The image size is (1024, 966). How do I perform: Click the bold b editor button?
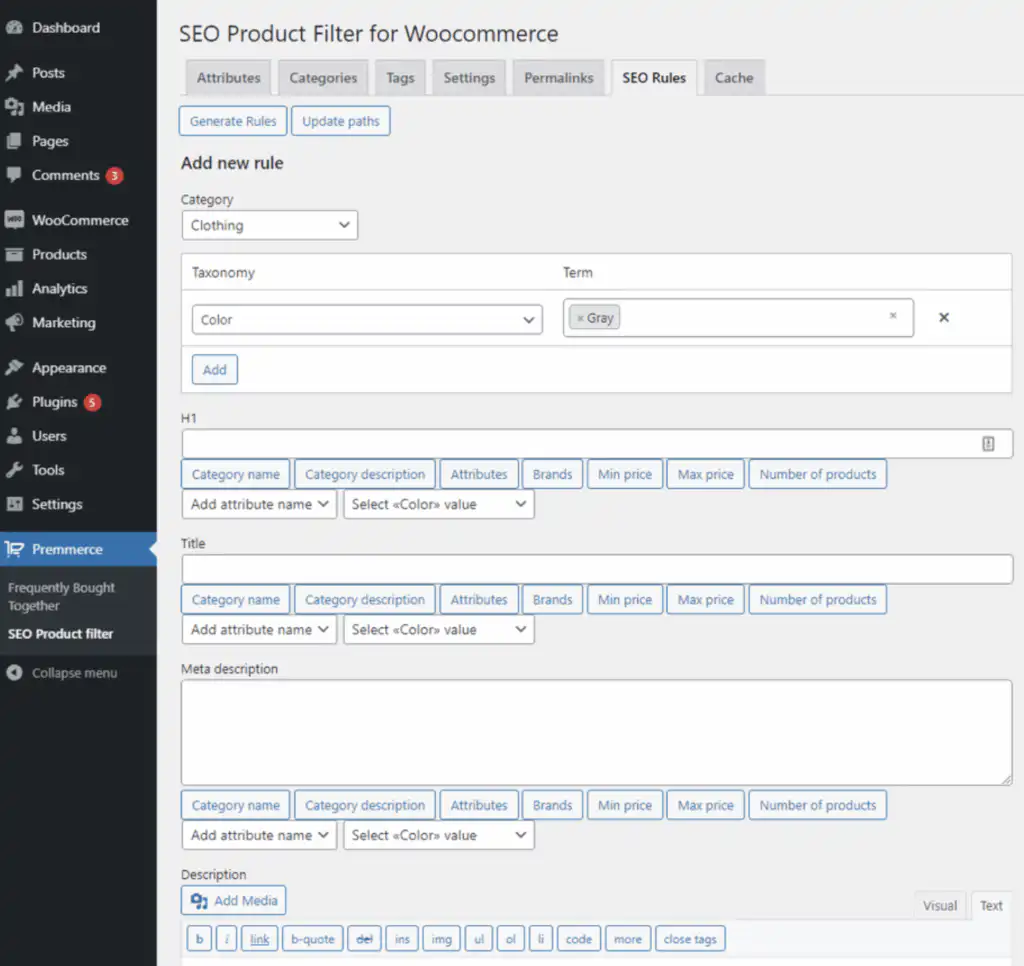pos(199,939)
